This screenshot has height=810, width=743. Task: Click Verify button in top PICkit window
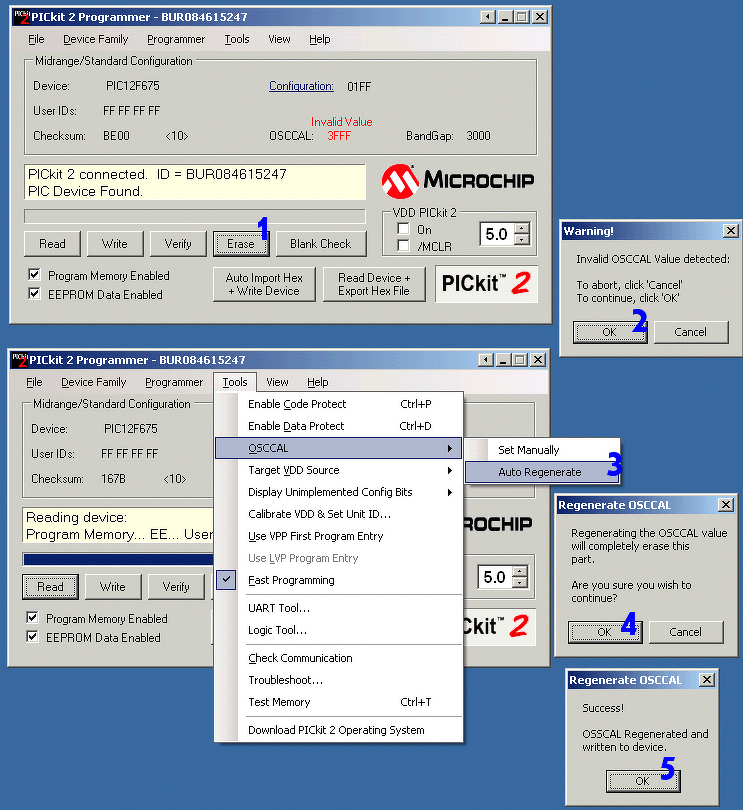point(178,244)
